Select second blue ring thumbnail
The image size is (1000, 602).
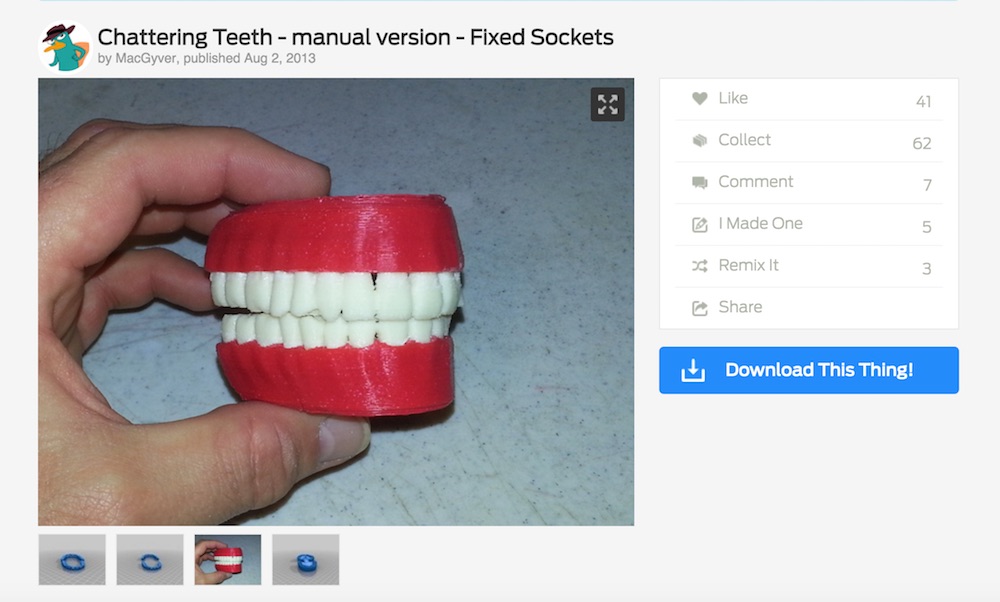[150, 560]
